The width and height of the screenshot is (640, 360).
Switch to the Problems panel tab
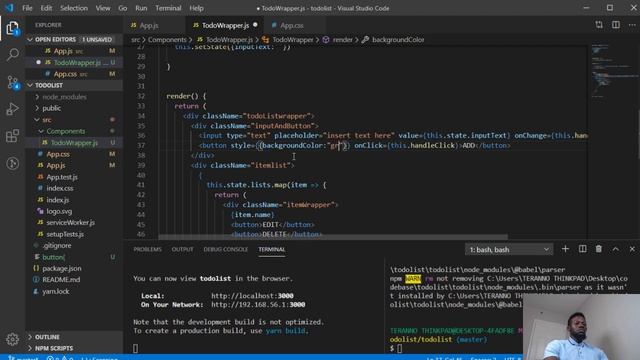[147, 249]
